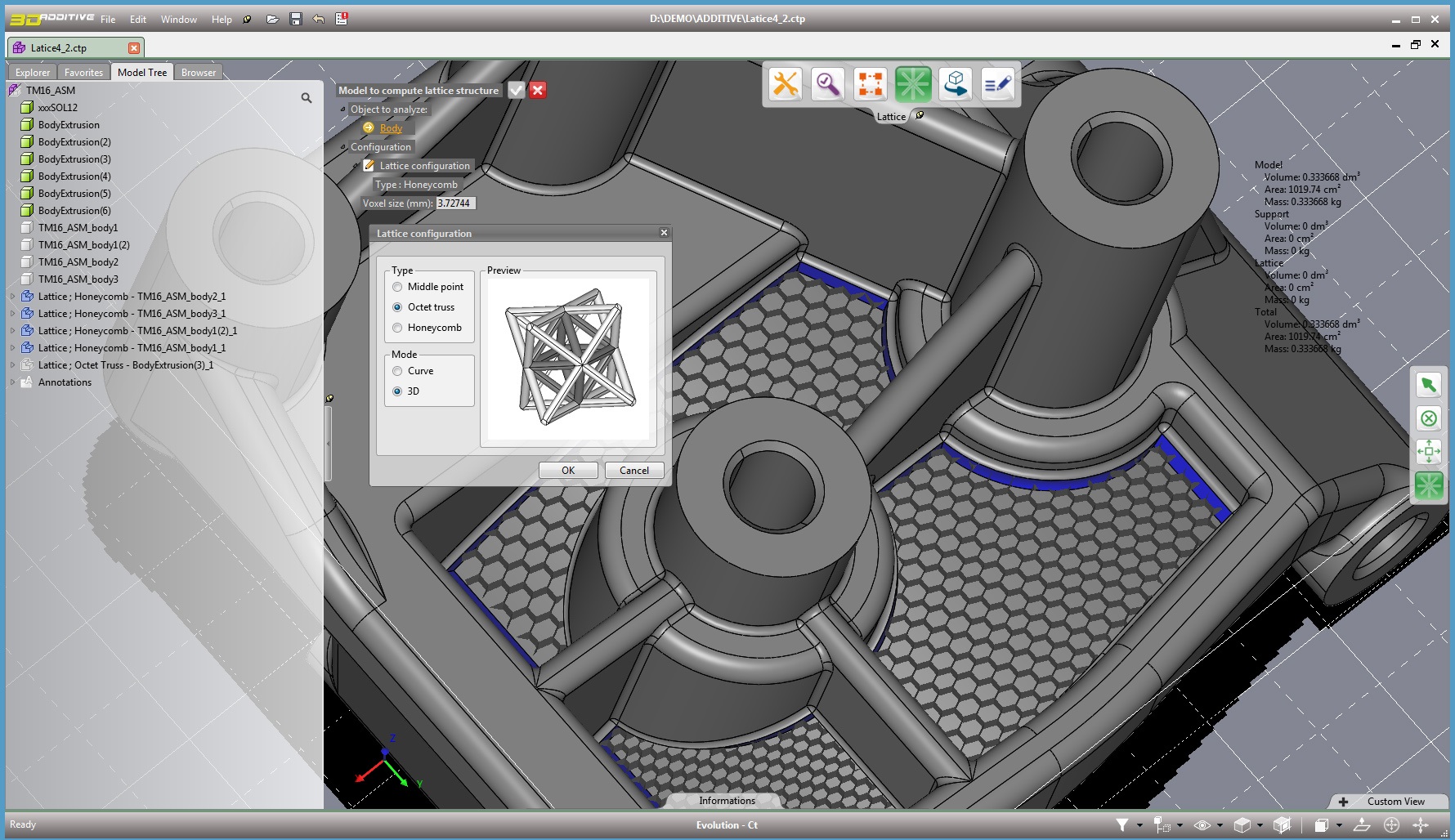Expand the Annotations tree node

[x=12, y=382]
